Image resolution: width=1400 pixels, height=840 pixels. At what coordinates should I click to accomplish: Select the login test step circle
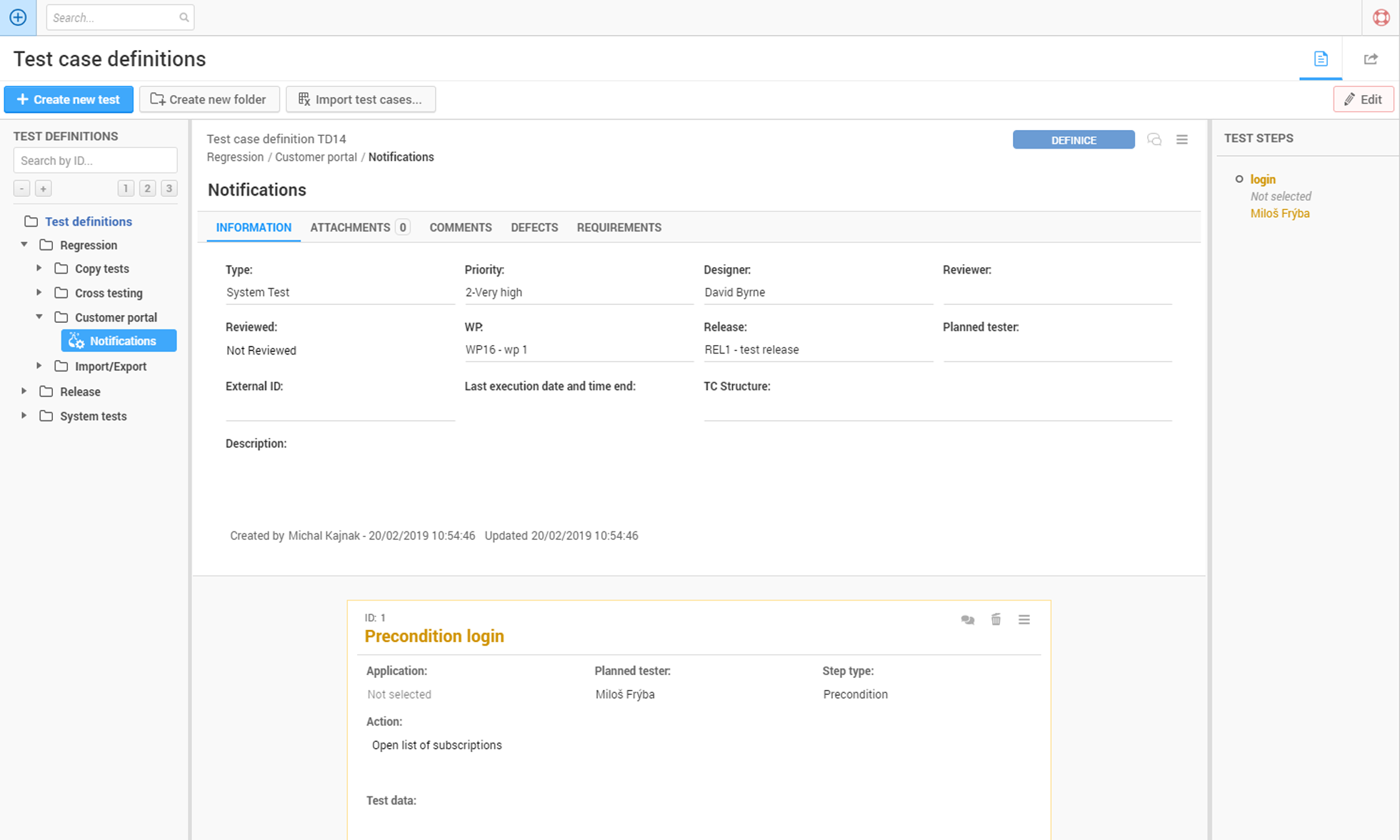click(1239, 179)
